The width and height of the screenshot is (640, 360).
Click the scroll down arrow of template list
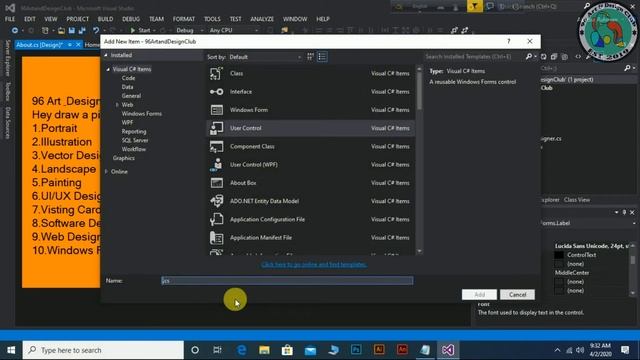pyautogui.click(x=419, y=251)
